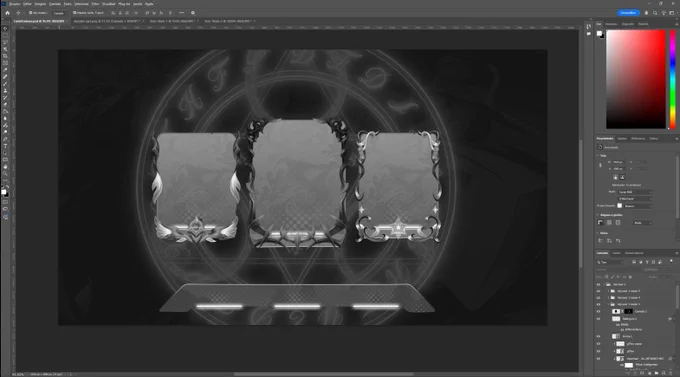Select the Eraser tool
The image size is (680, 377).
5,105
